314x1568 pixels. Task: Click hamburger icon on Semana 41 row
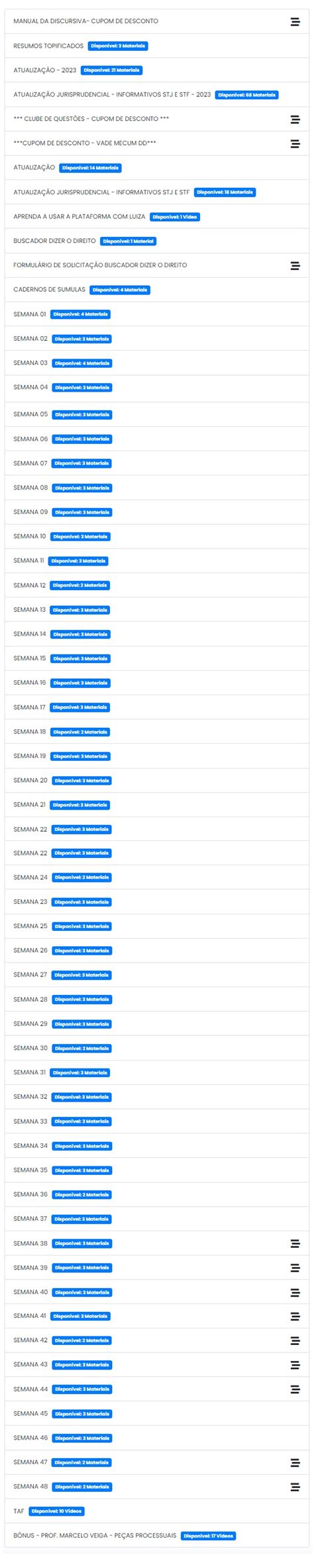(295, 1317)
